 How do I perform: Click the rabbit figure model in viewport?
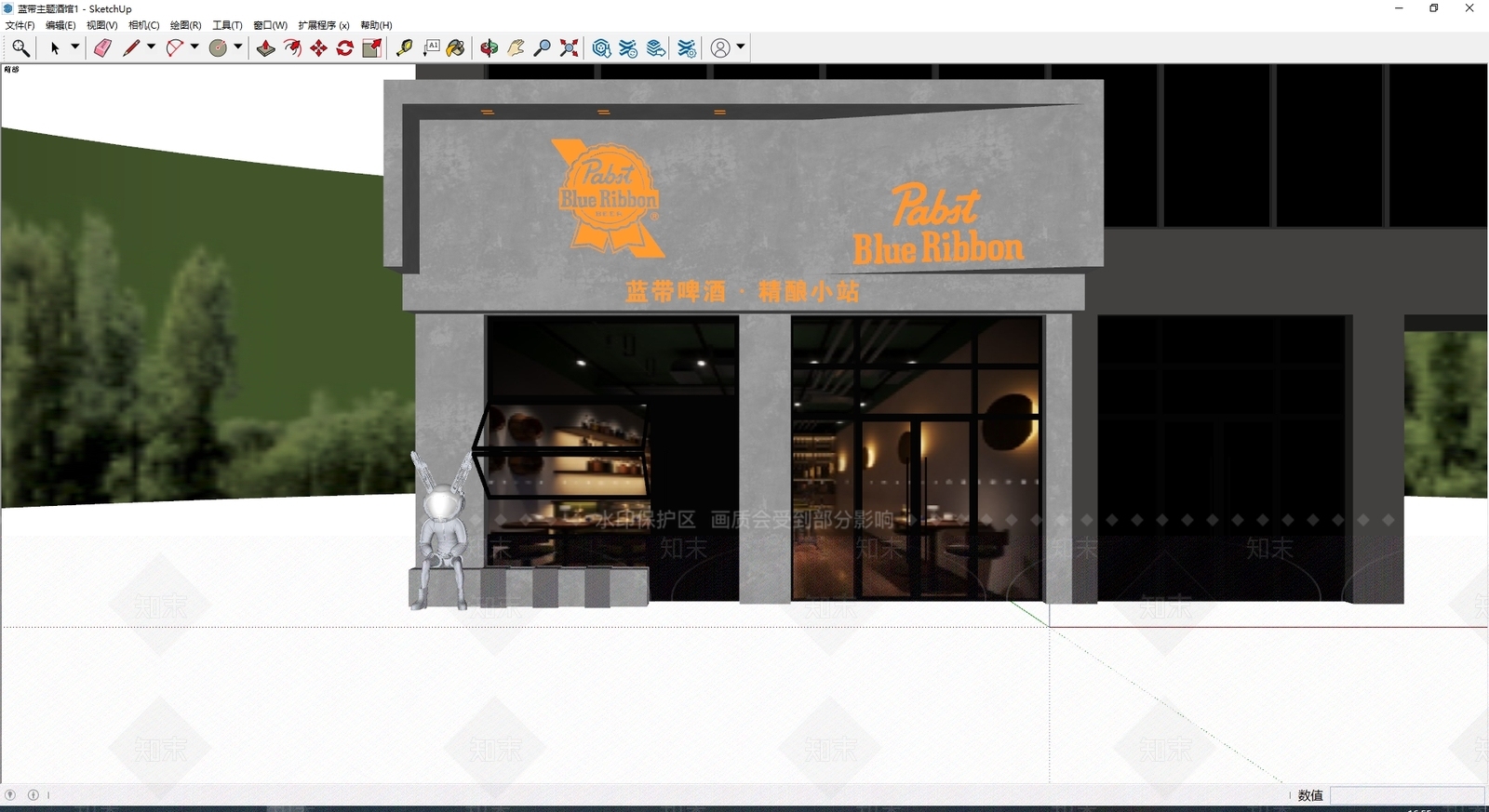click(443, 530)
